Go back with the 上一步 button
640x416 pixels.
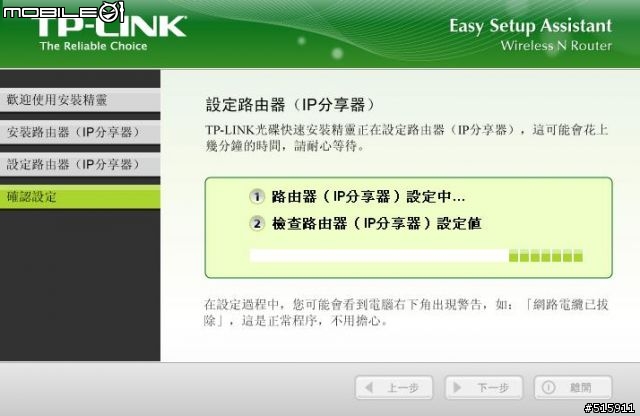tap(394, 387)
